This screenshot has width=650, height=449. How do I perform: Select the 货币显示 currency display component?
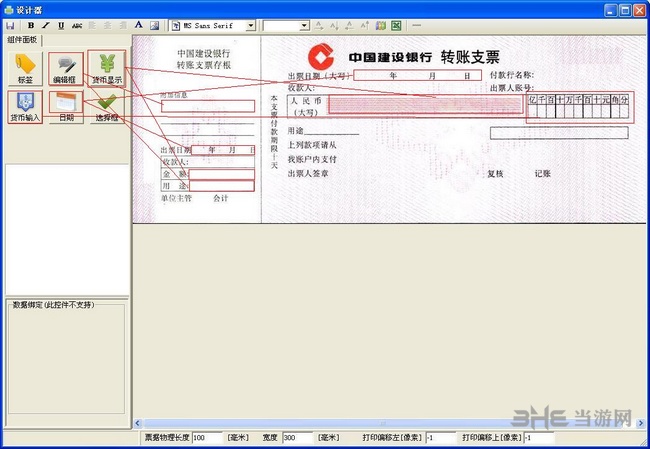point(107,68)
